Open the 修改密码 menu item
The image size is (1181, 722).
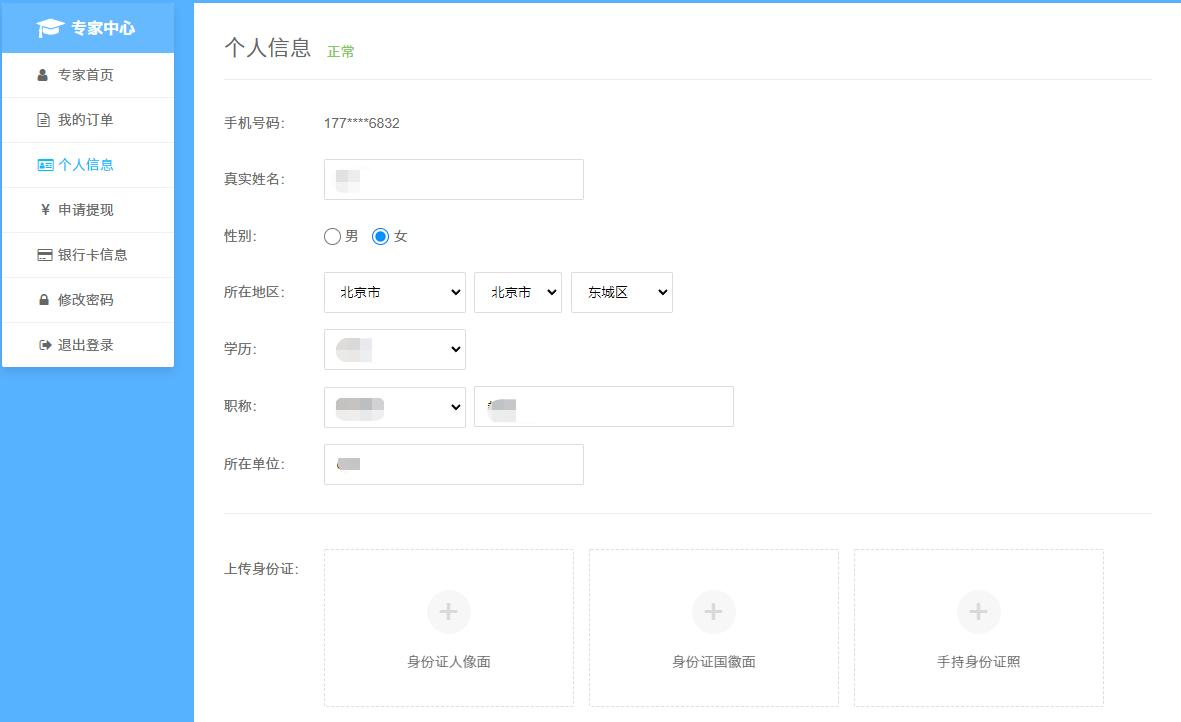click(88, 300)
